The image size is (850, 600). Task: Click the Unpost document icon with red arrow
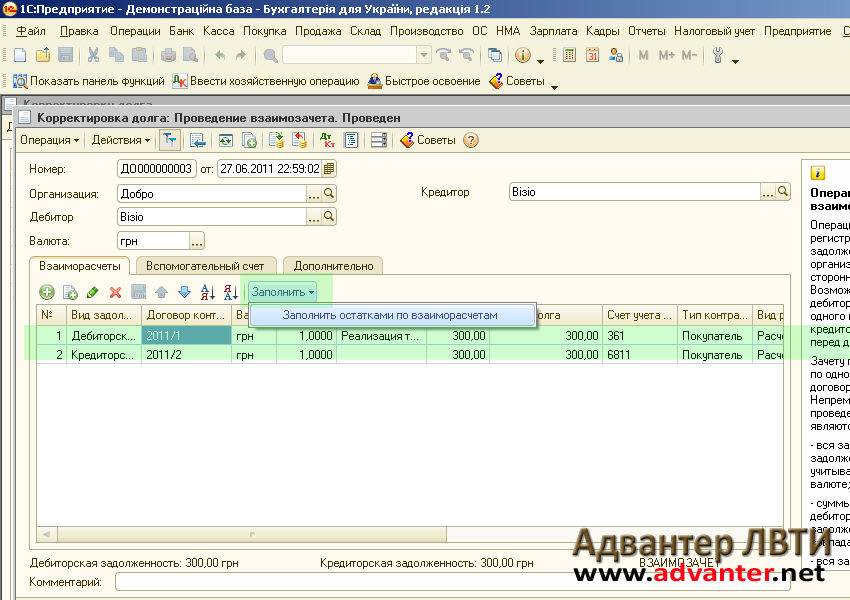click(299, 140)
